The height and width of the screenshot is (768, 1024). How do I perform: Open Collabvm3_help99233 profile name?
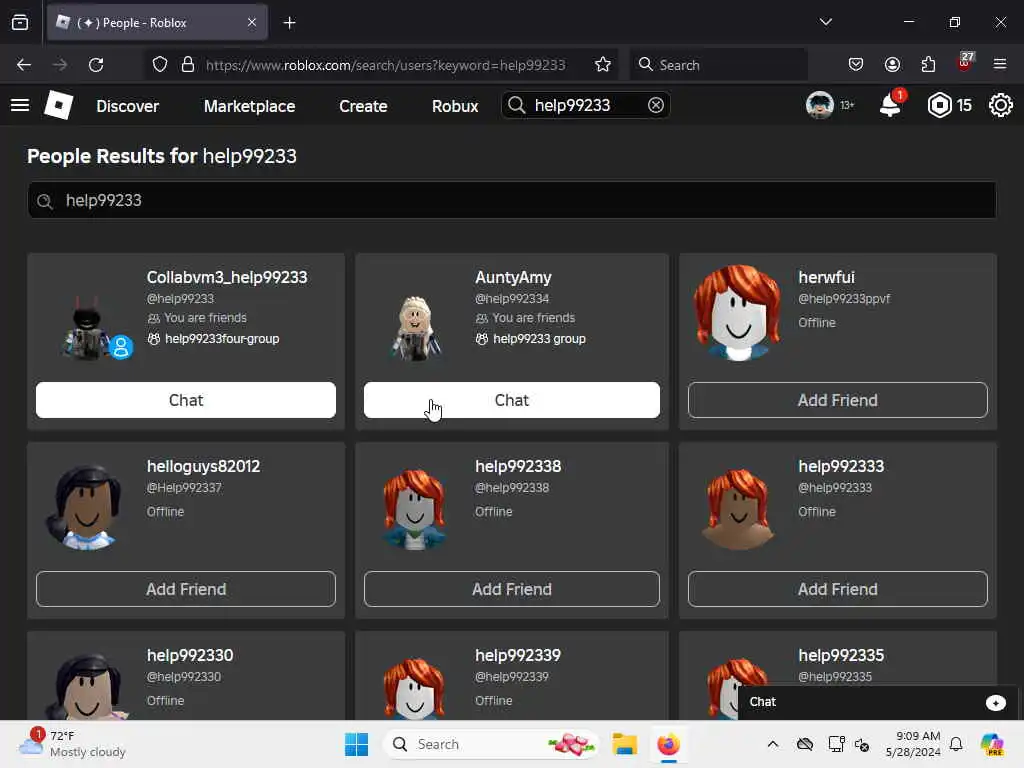pyautogui.click(x=227, y=278)
